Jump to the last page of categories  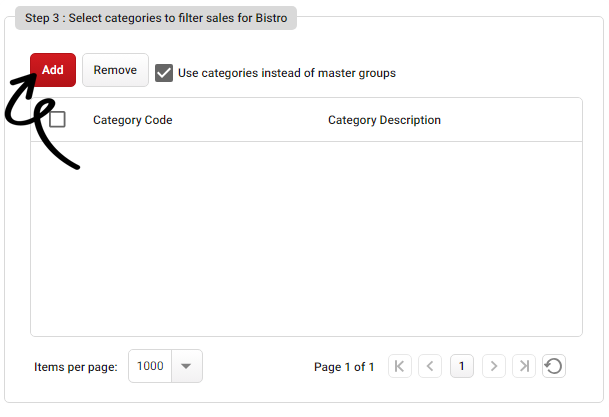(x=523, y=367)
